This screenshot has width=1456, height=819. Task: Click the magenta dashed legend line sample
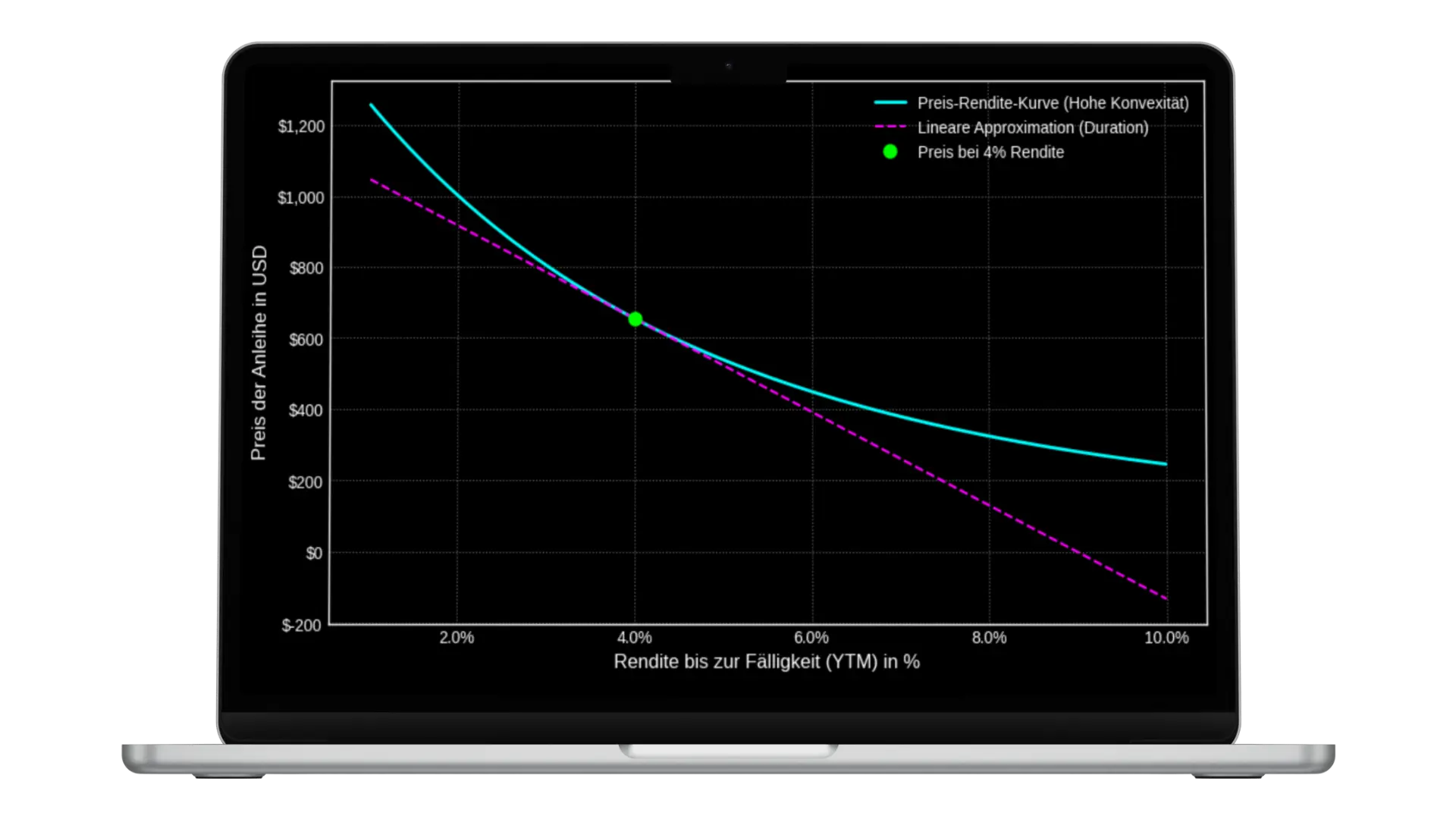[890, 127]
